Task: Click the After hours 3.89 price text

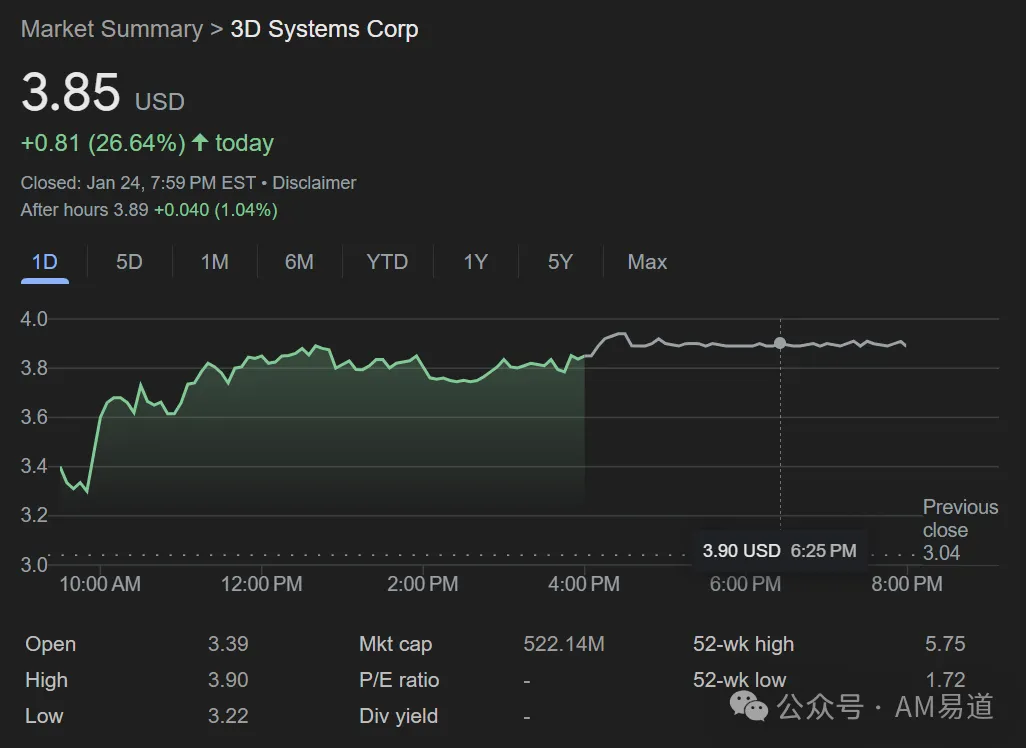Action: click(x=84, y=210)
